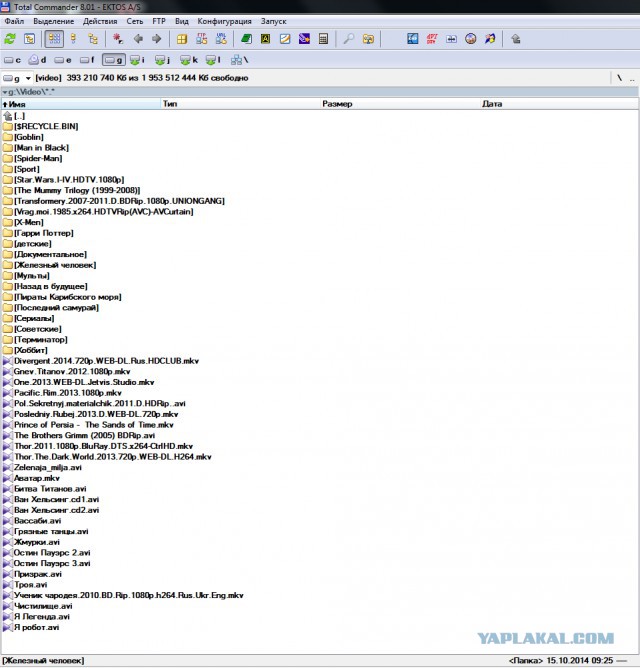This screenshot has height=668, width=640.
Task: Open the Действия menu
Action: coord(100,21)
